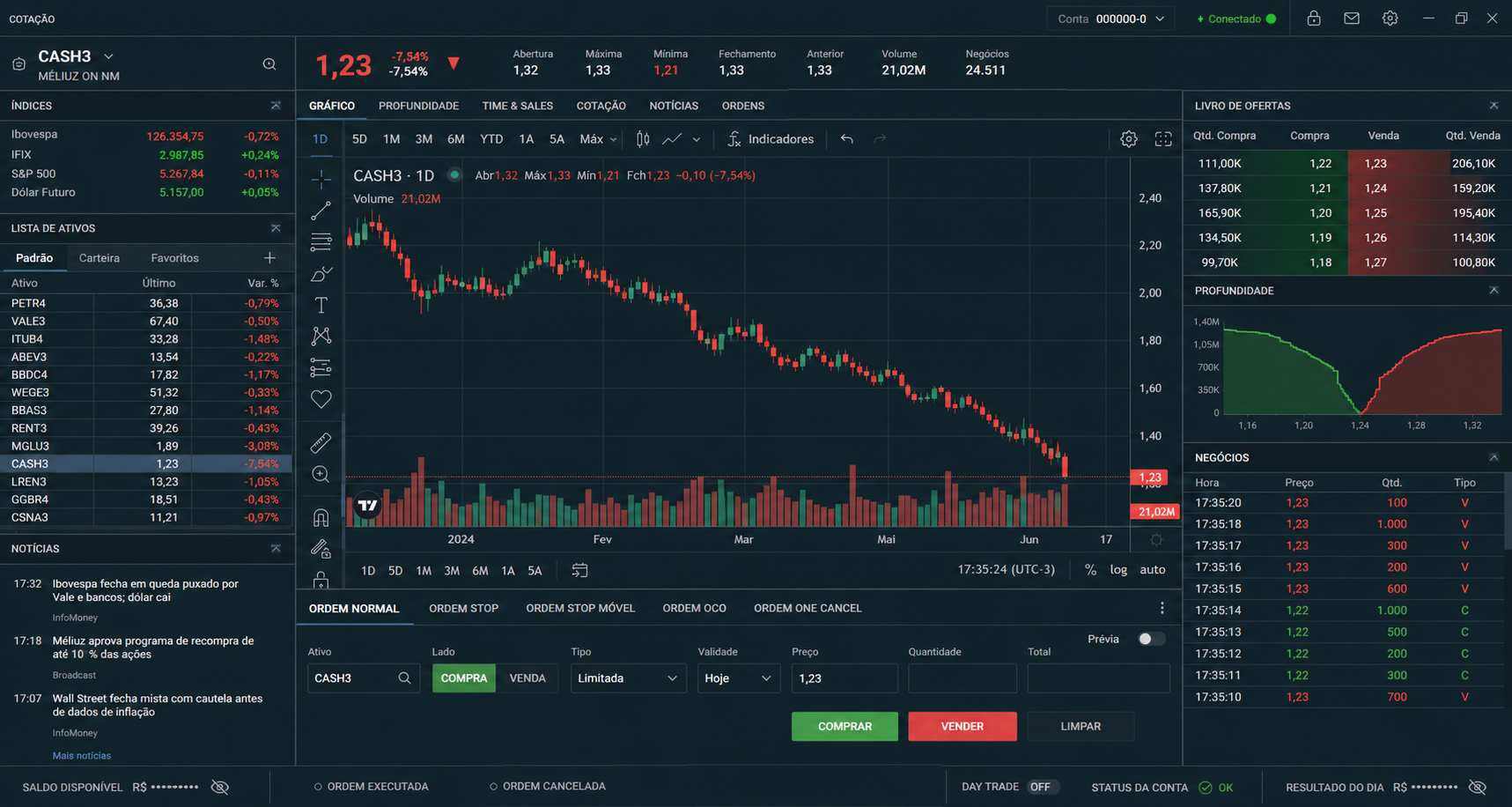Screen dimensions: 1512x807
Task: Select the ruler measure tool
Action: point(321,442)
